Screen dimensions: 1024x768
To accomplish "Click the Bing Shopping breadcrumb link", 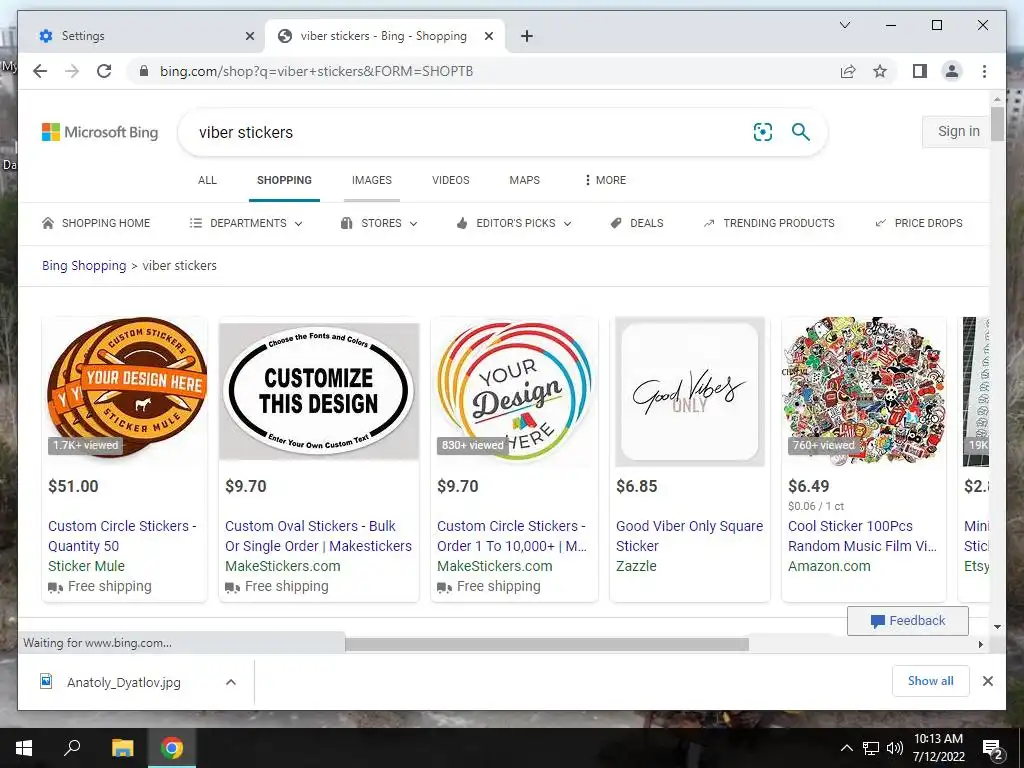I will point(84,266).
